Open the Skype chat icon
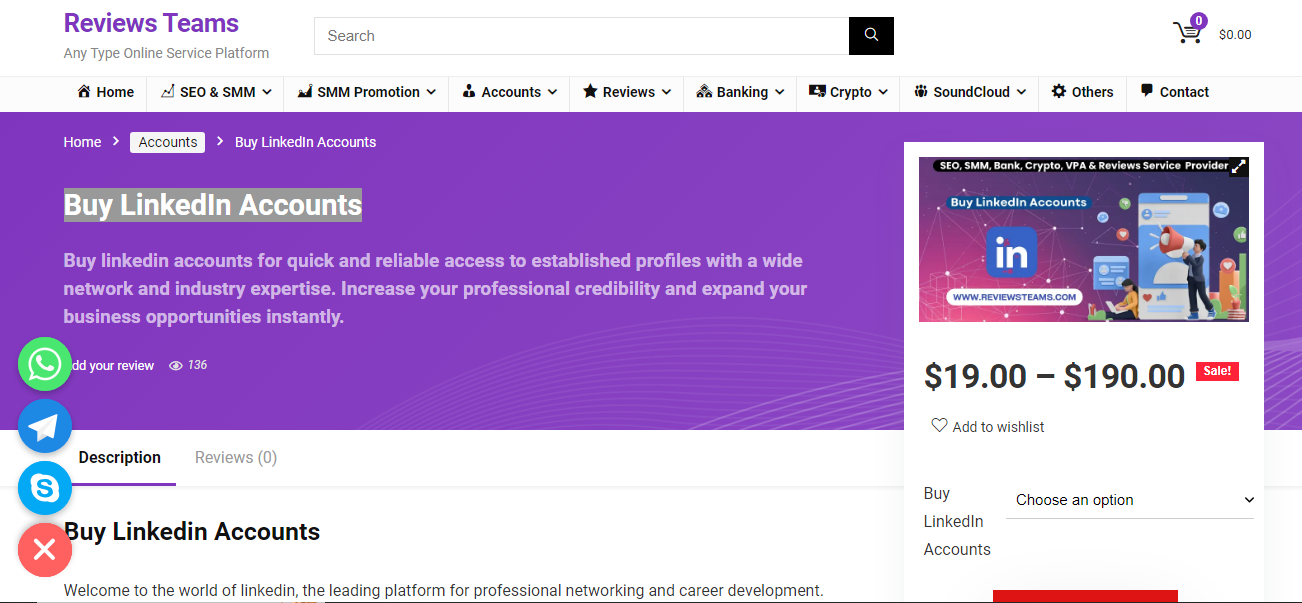 pyautogui.click(x=45, y=488)
